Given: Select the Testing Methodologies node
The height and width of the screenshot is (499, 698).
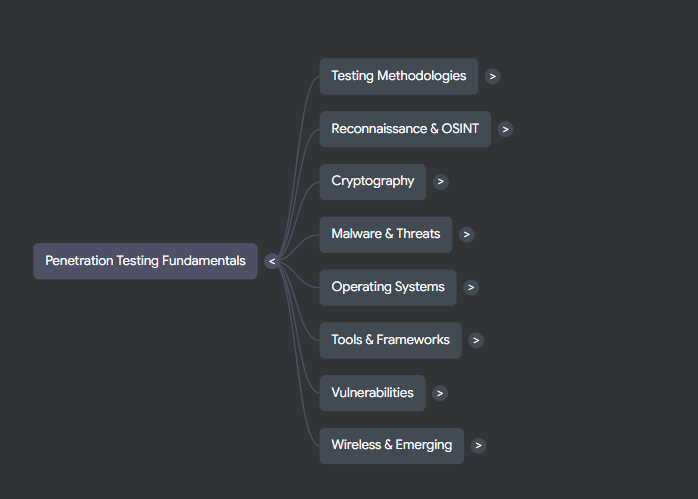Looking at the screenshot, I should coord(398,76).
